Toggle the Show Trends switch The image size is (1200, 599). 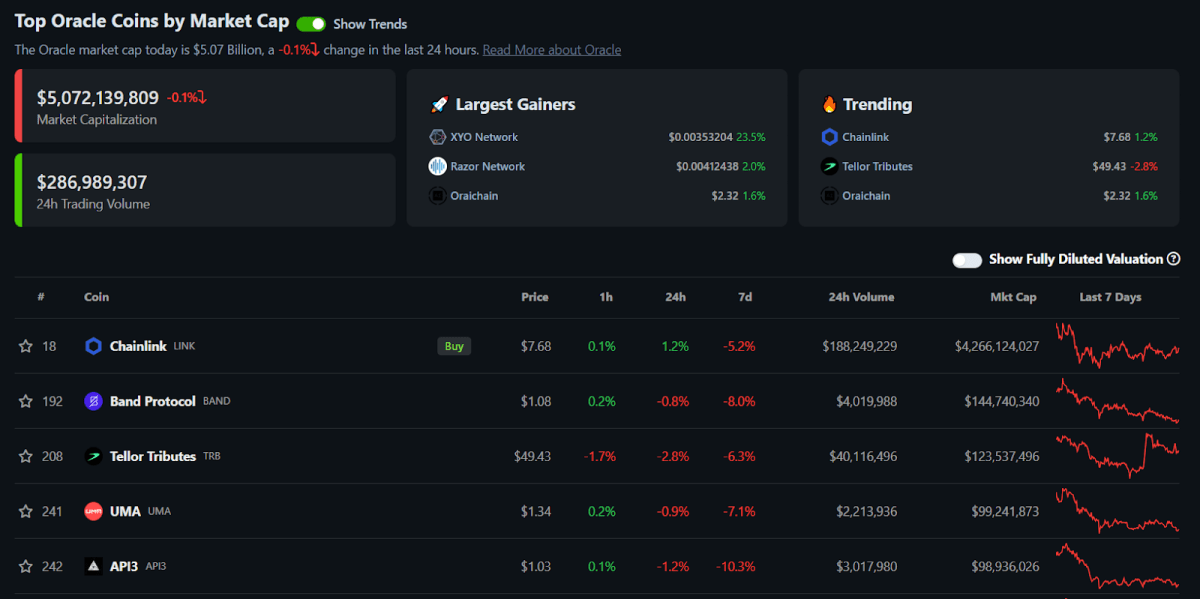click(311, 24)
